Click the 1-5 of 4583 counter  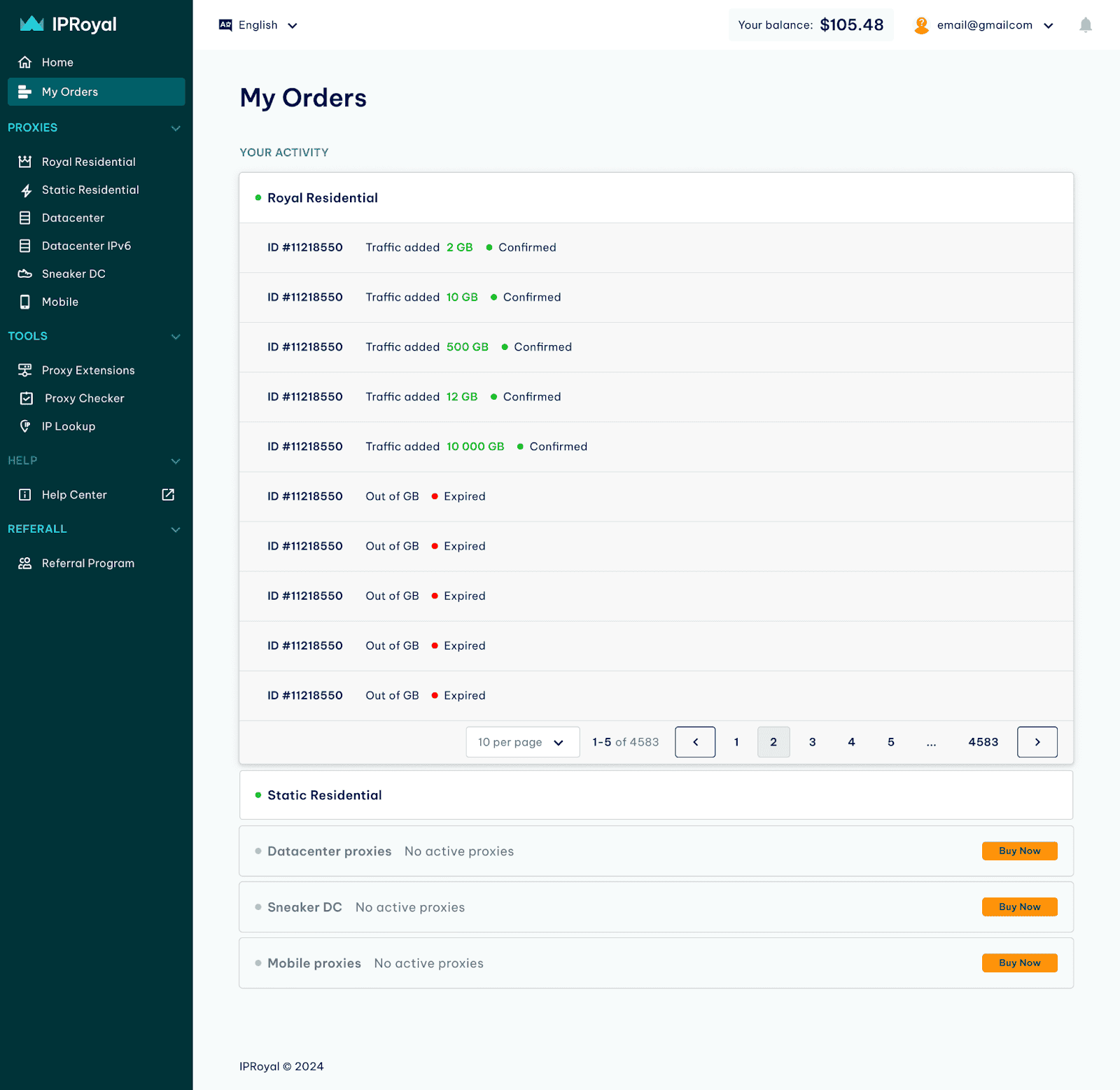click(x=626, y=742)
